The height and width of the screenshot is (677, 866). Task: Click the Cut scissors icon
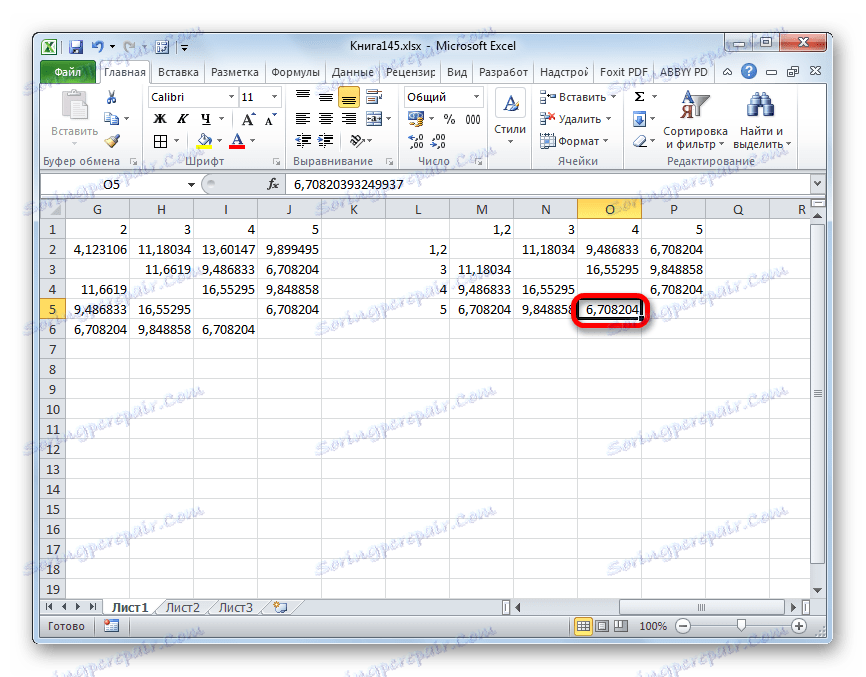coord(112,98)
